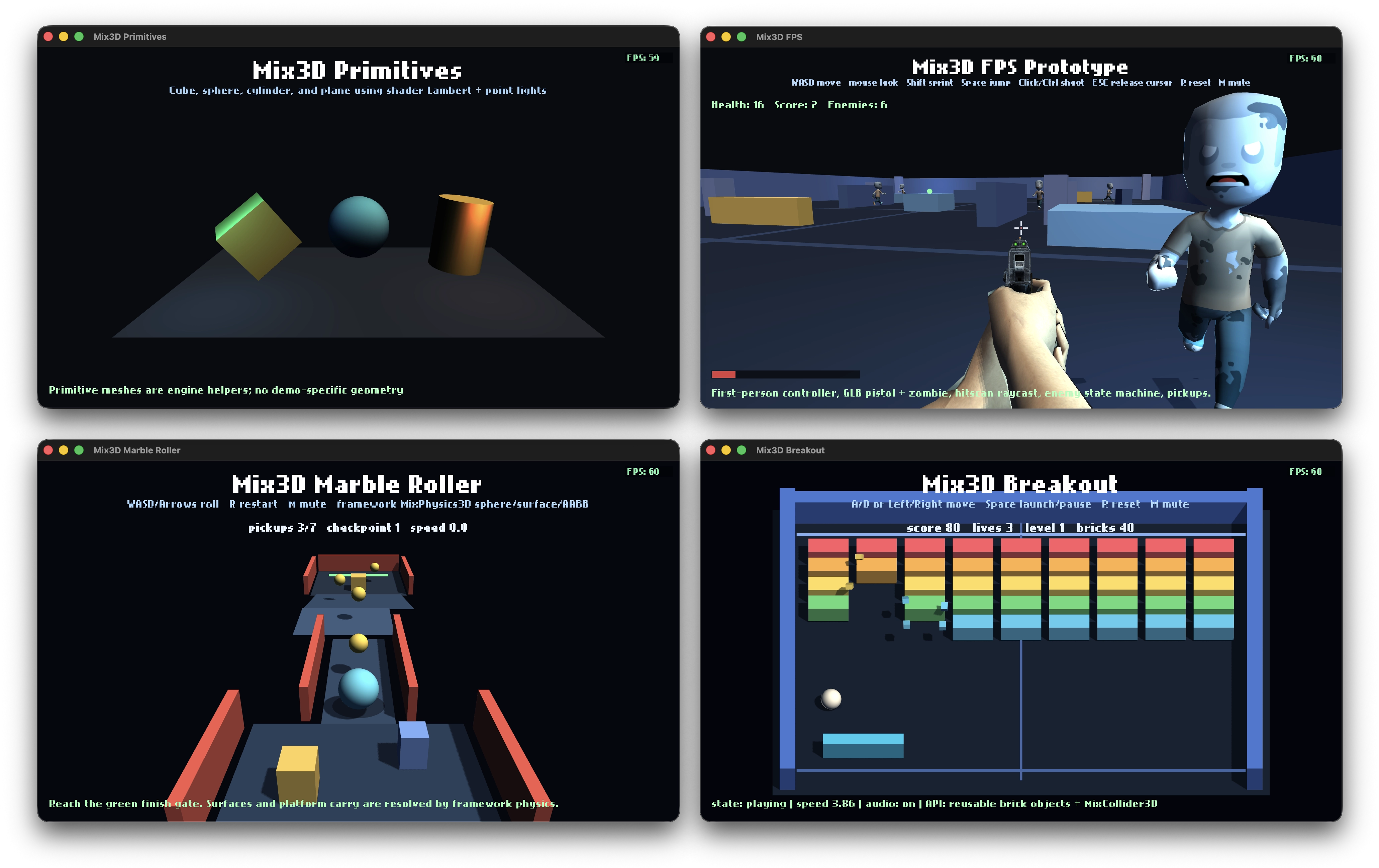
Task: Click the 'WASD move' hint in FPS window
Action: tap(815, 83)
